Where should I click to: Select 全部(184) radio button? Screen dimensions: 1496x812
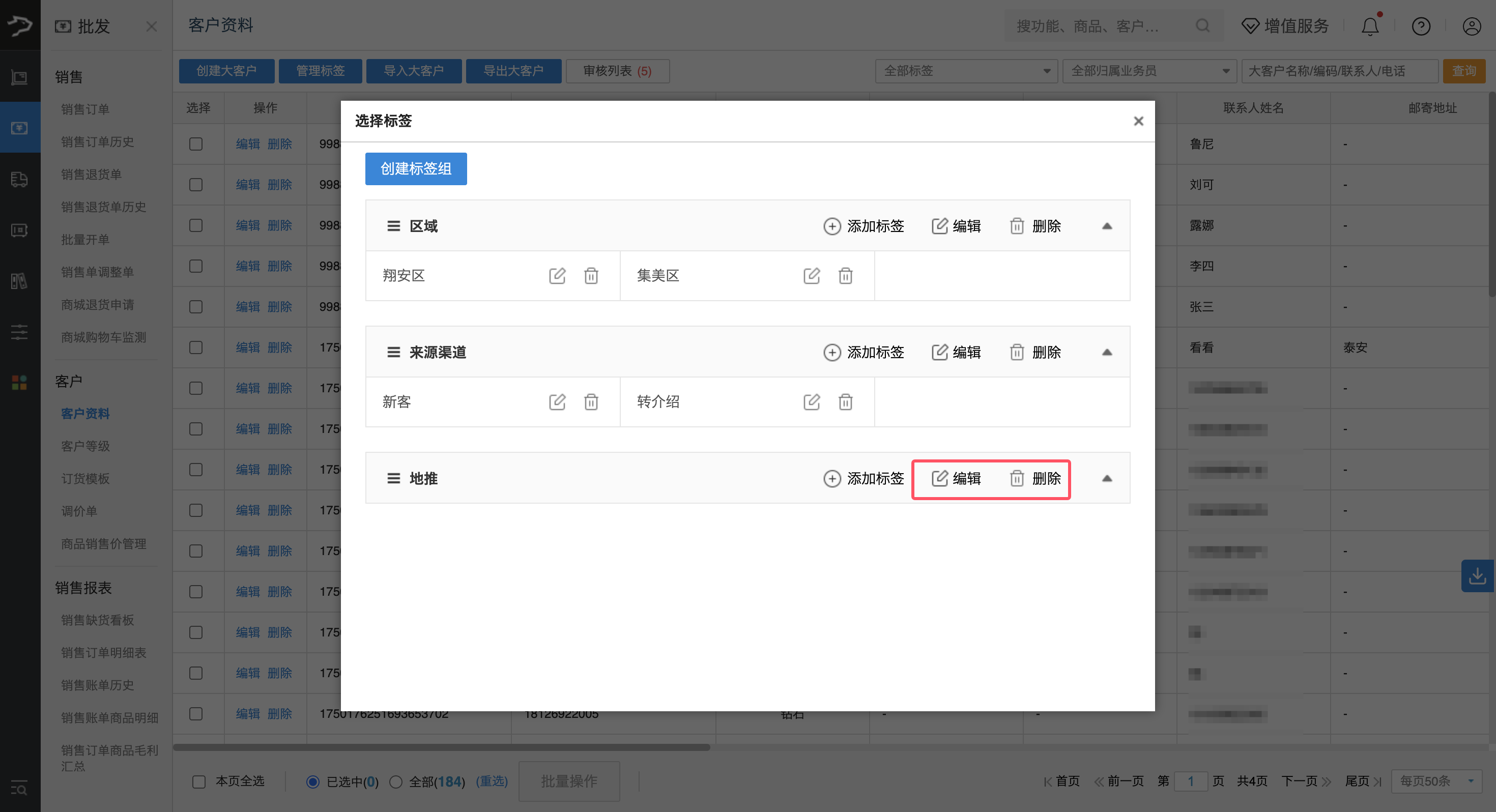tap(396, 781)
